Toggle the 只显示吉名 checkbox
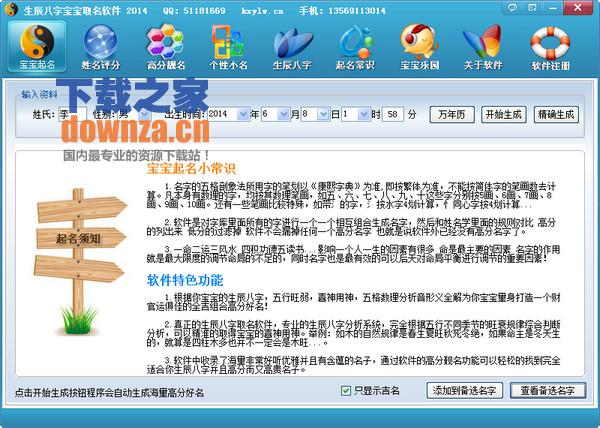This screenshot has height=428, width=600. 346,391
